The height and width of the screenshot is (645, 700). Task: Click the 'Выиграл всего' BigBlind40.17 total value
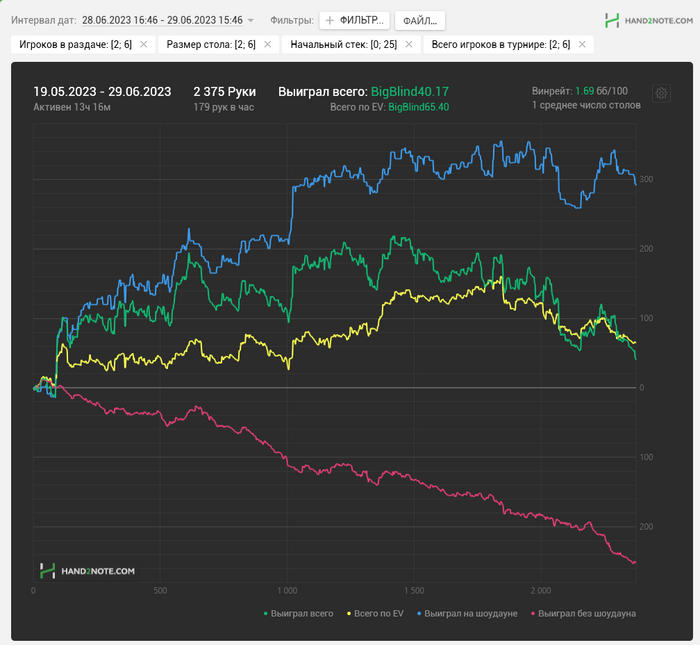tap(410, 91)
